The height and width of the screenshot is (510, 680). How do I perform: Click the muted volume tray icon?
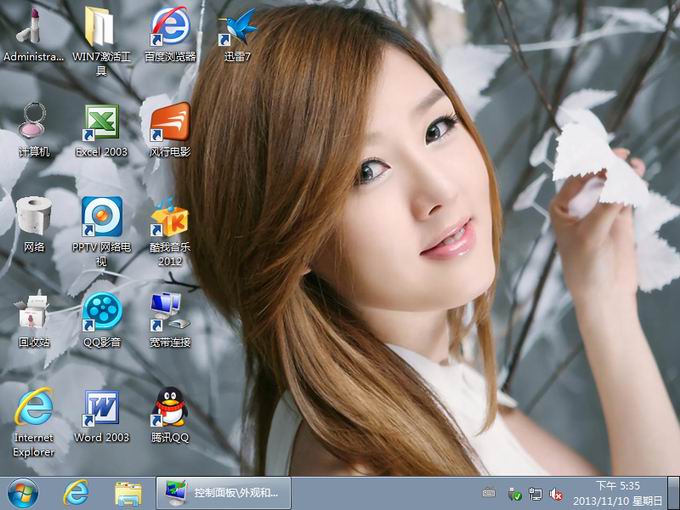pos(556,494)
